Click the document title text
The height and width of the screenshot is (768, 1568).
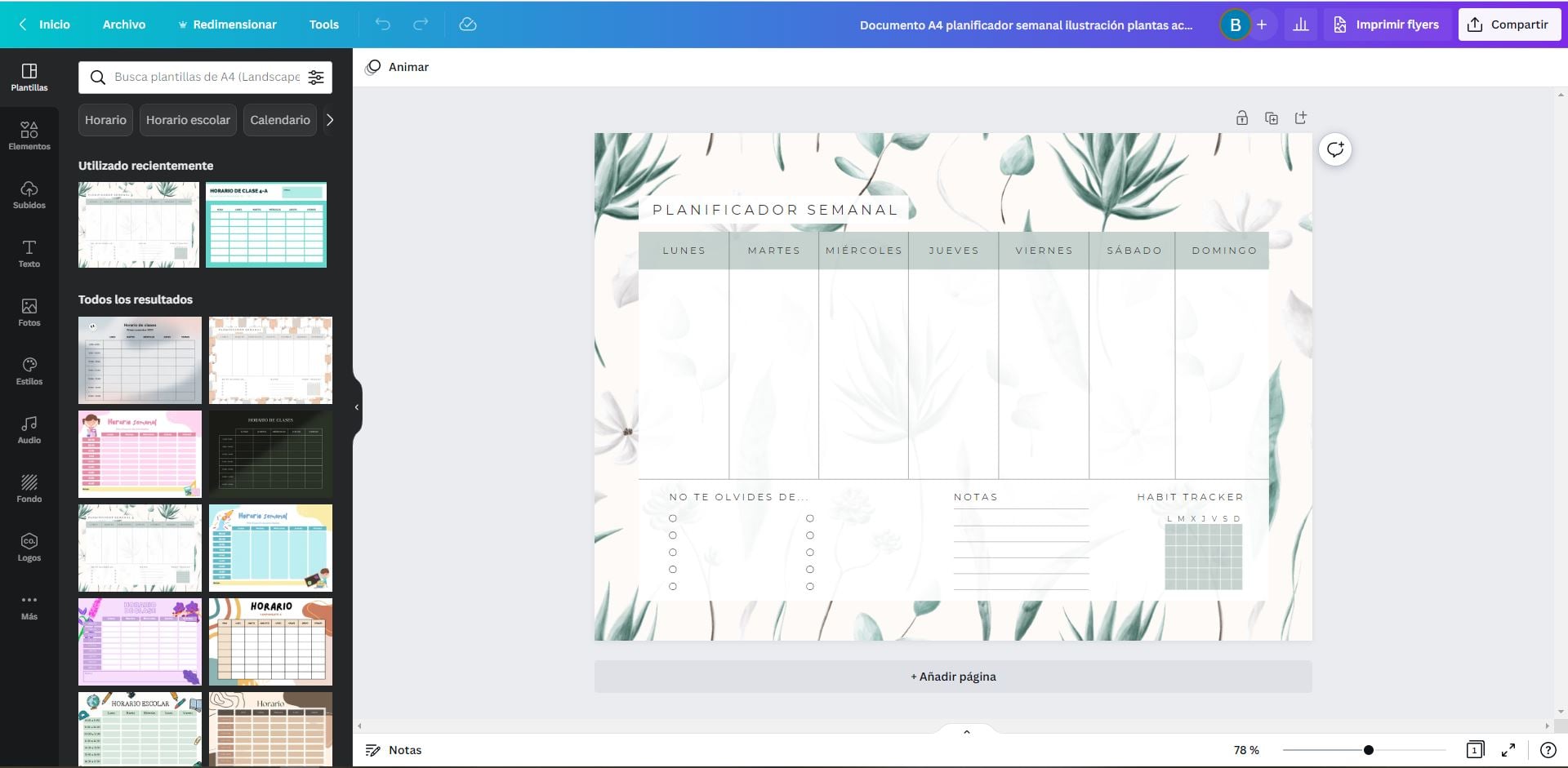(x=1026, y=24)
